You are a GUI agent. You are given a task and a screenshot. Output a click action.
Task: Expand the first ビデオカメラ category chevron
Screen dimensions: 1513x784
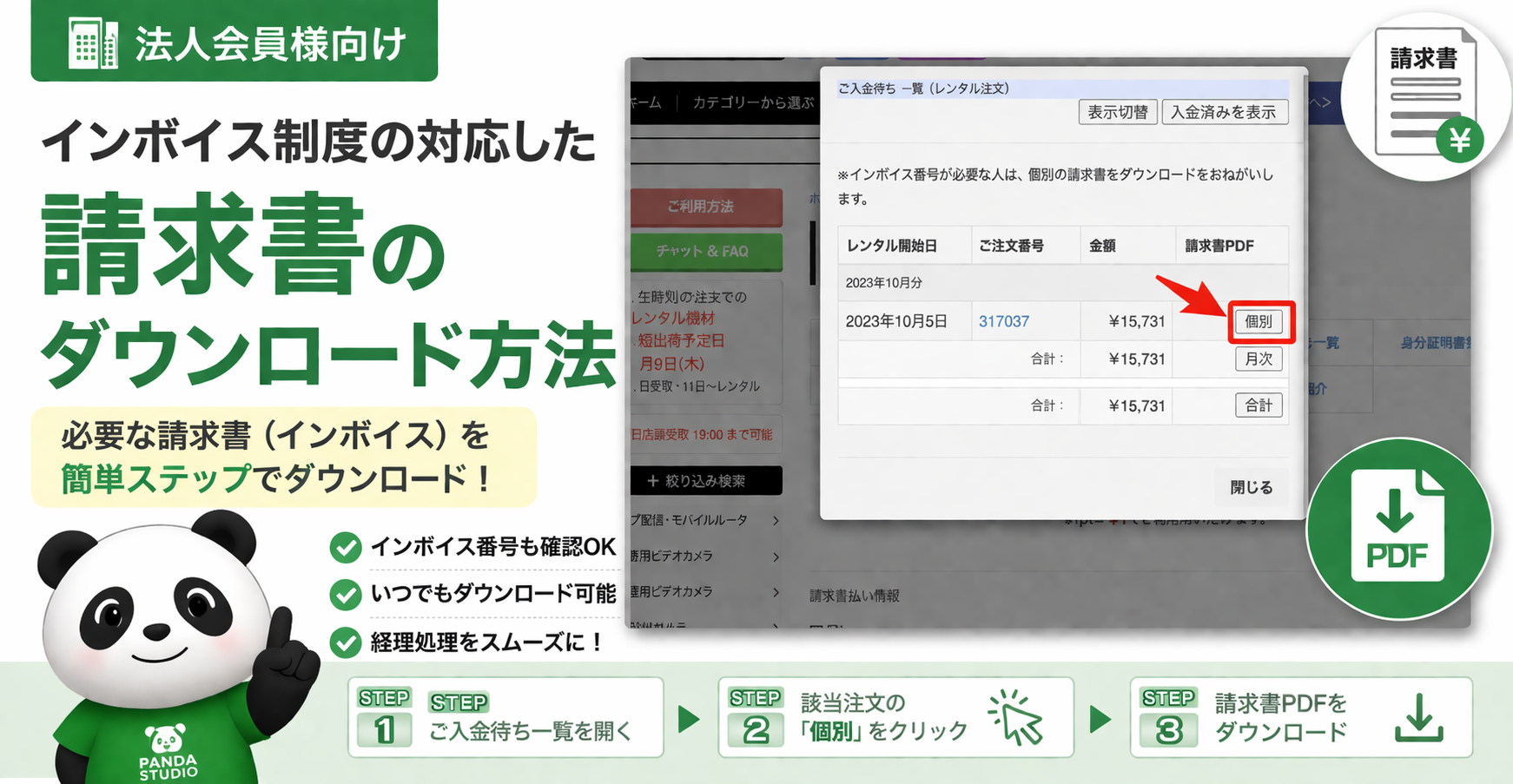(776, 557)
